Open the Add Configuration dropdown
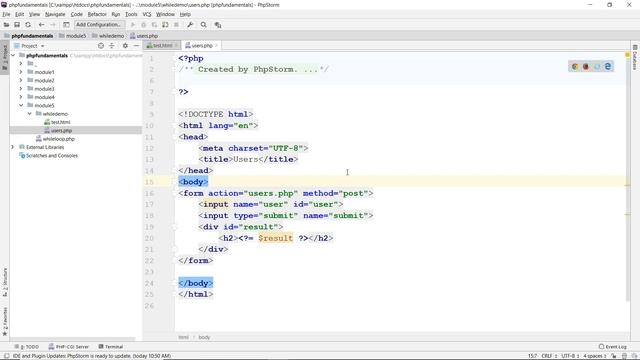640x360 pixels. [99, 25]
